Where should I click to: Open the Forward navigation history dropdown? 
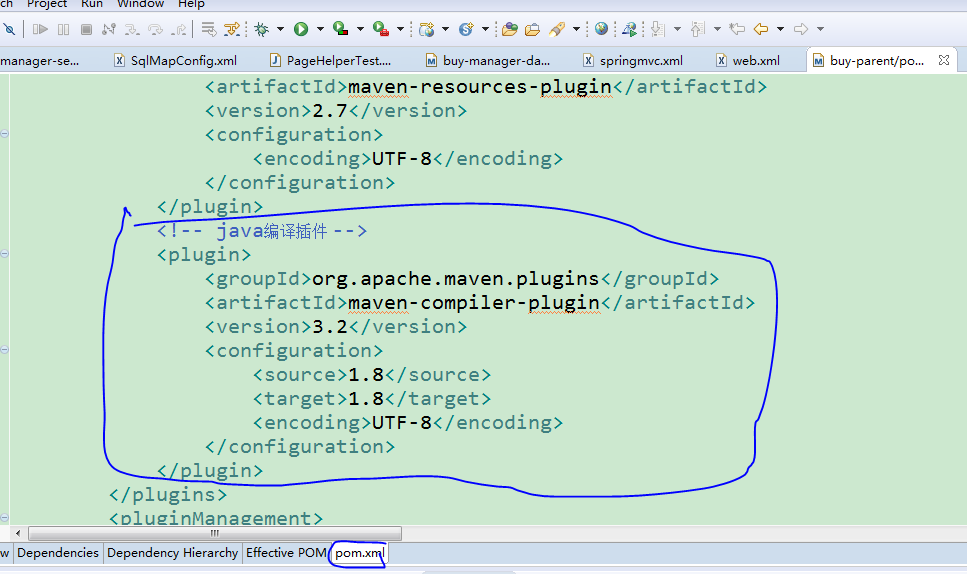coord(820,29)
